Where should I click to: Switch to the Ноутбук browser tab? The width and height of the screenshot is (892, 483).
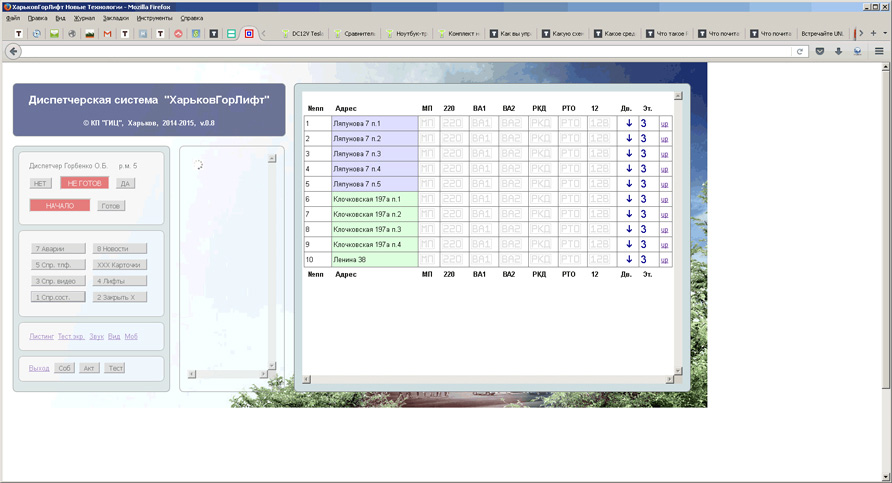(407, 33)
